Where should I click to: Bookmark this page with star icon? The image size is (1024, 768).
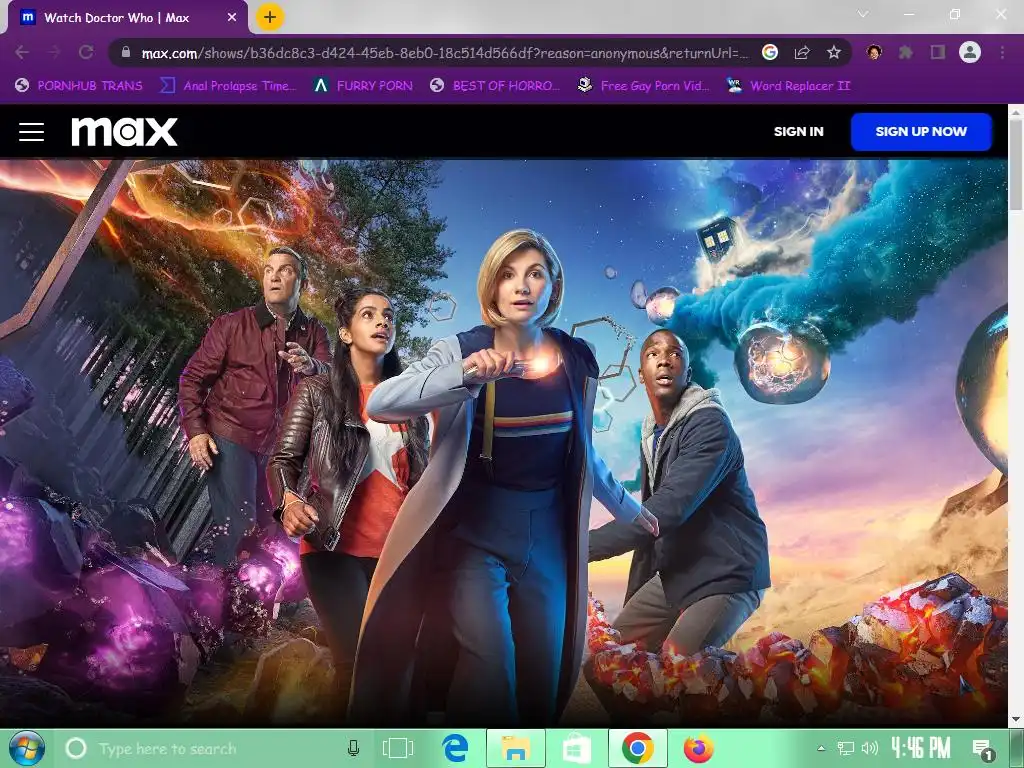point(833,52)
